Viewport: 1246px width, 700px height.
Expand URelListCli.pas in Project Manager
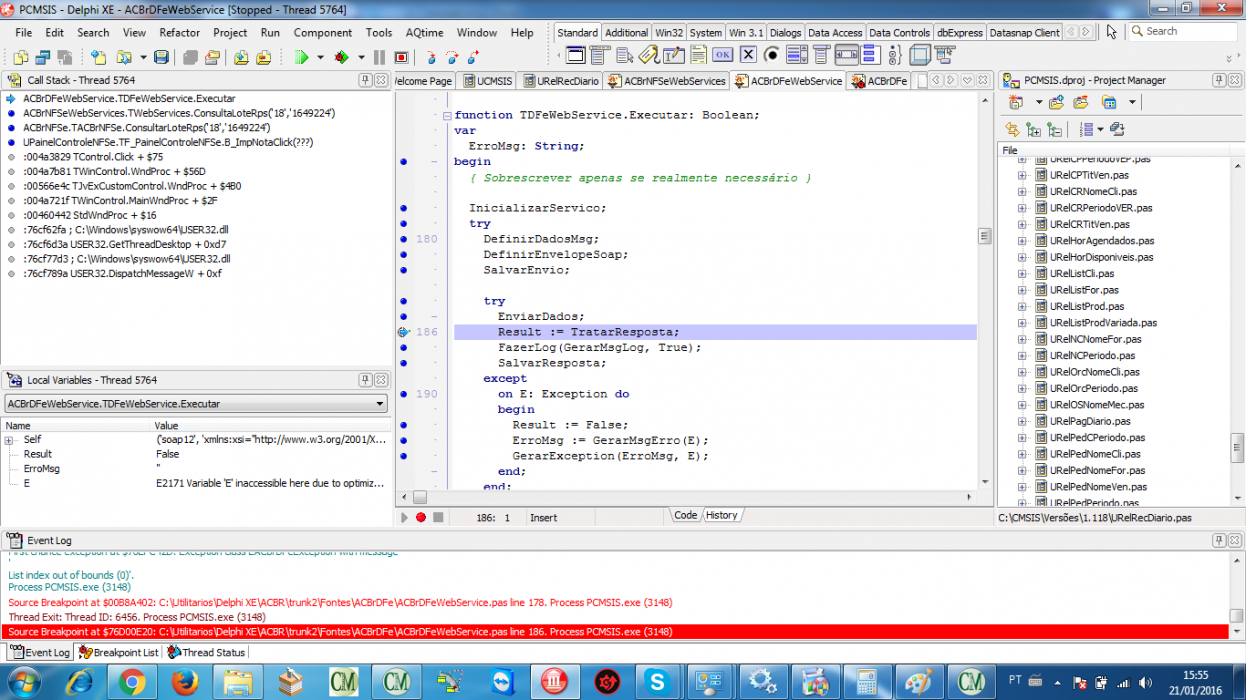click(x=1022, y=273)
